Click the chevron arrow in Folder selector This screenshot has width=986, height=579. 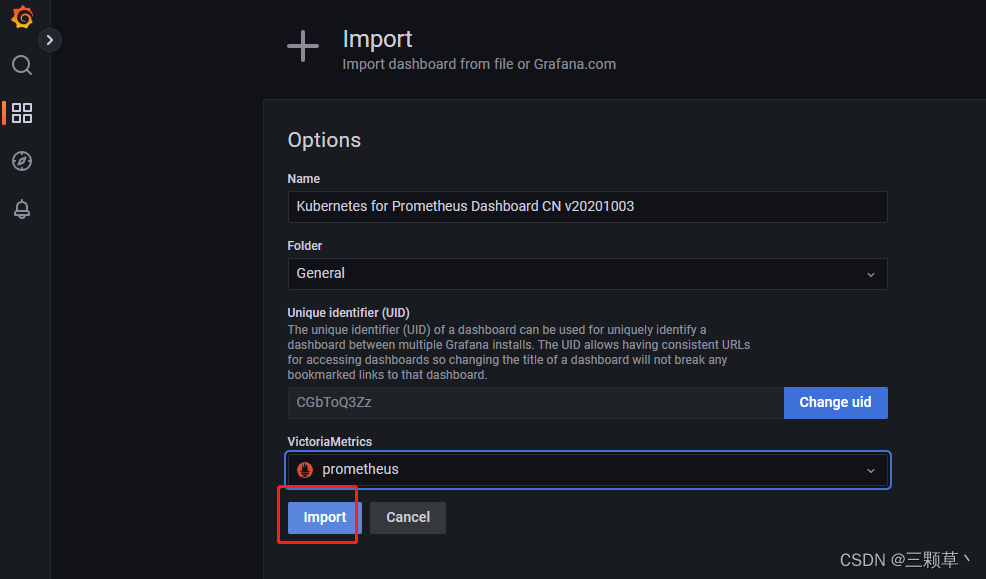tap(871, 275)
